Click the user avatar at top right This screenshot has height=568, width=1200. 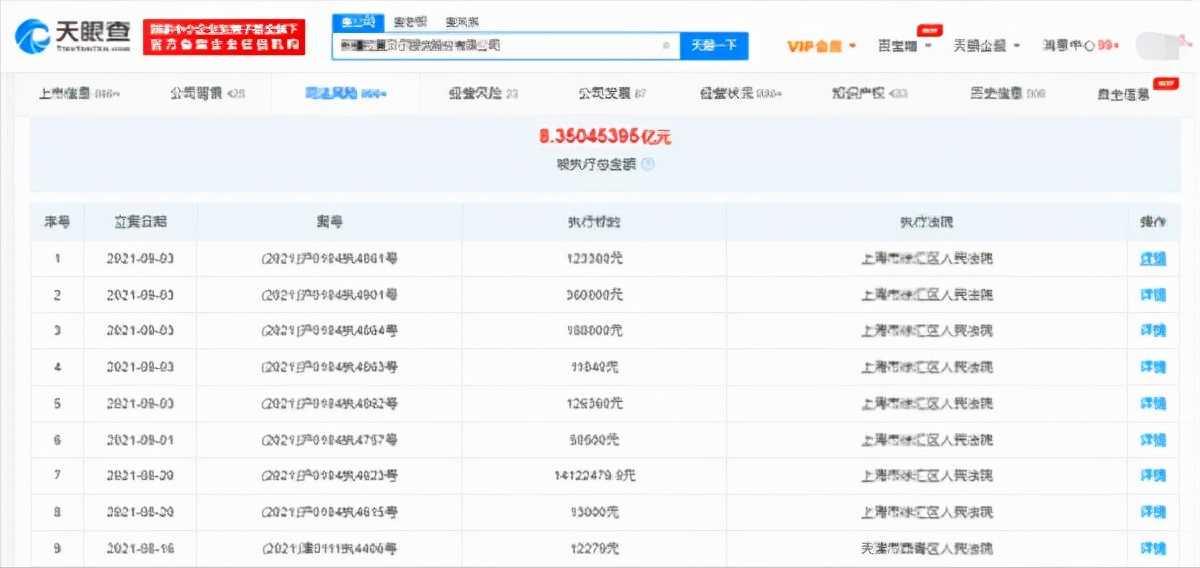point(1160,46)
